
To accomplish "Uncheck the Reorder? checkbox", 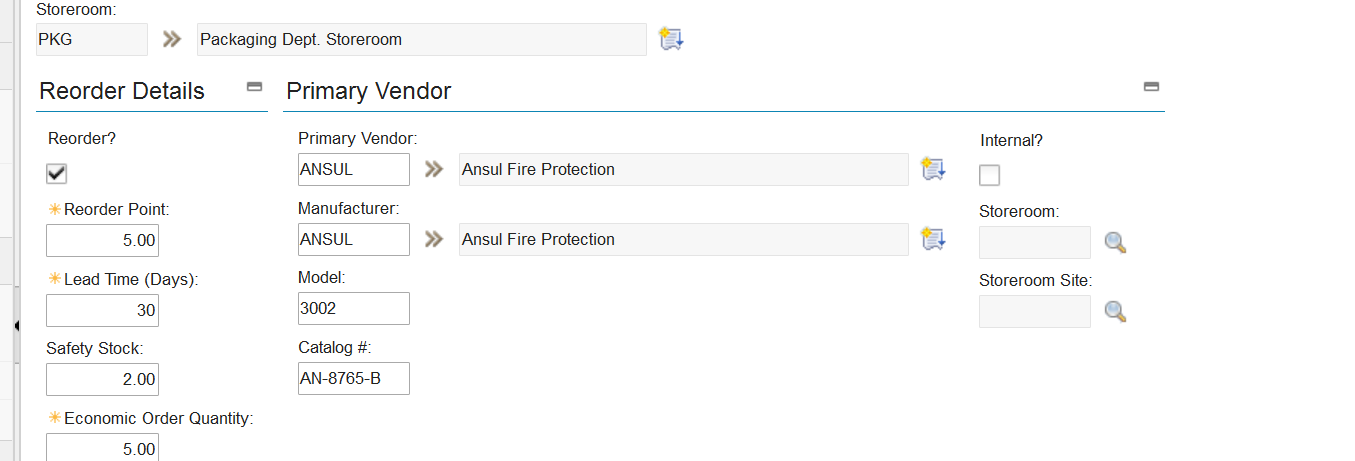I will point(57,174).
